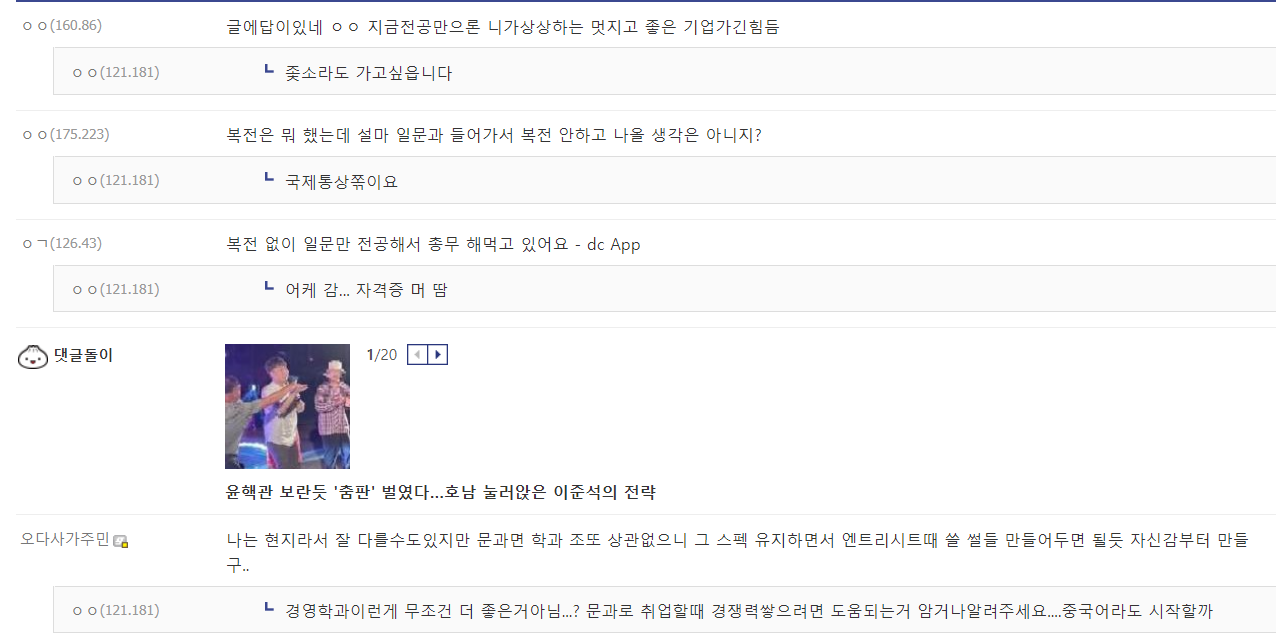Screen dimensions: 1276x642
Task: Open commenter ㅇㄱ(126.43) nickname menu
Action: (x=62, y=243)
